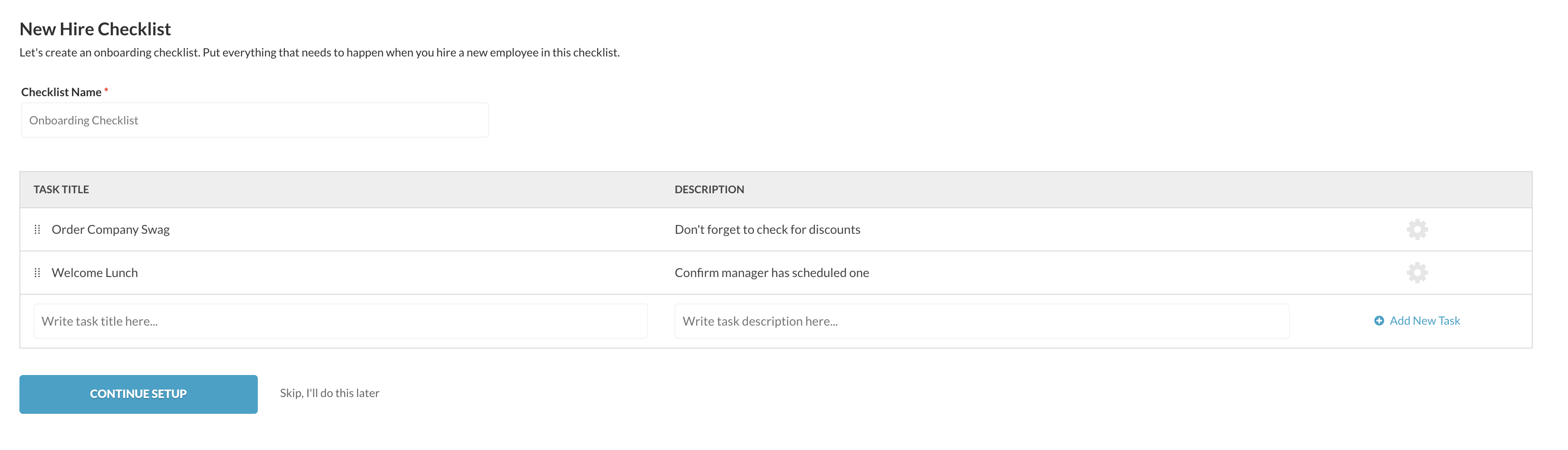This screenshot has height=450, width=1568.
Task: Grab drag handle beside Order Company Swag
Action: [37, 229]
